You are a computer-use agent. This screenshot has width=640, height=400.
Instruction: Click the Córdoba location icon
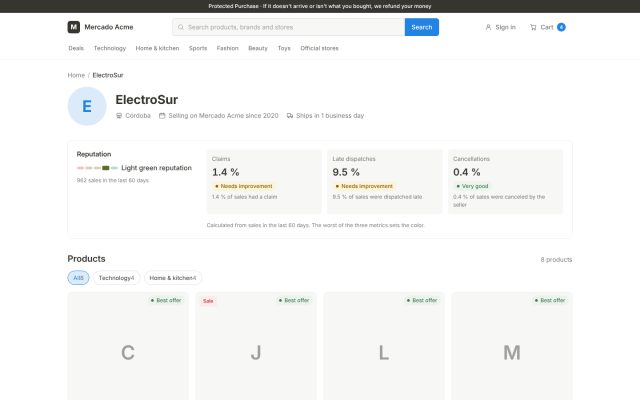click(x=119, y=116)
